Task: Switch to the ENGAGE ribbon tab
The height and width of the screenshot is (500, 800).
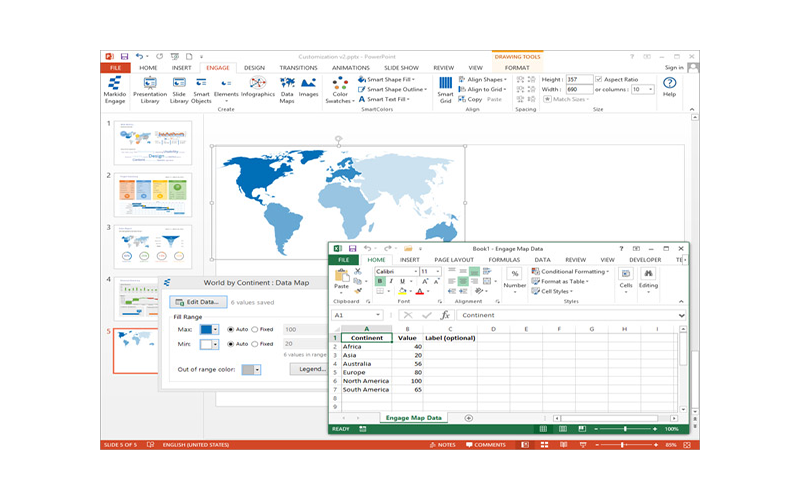Action: click(218, 68)
